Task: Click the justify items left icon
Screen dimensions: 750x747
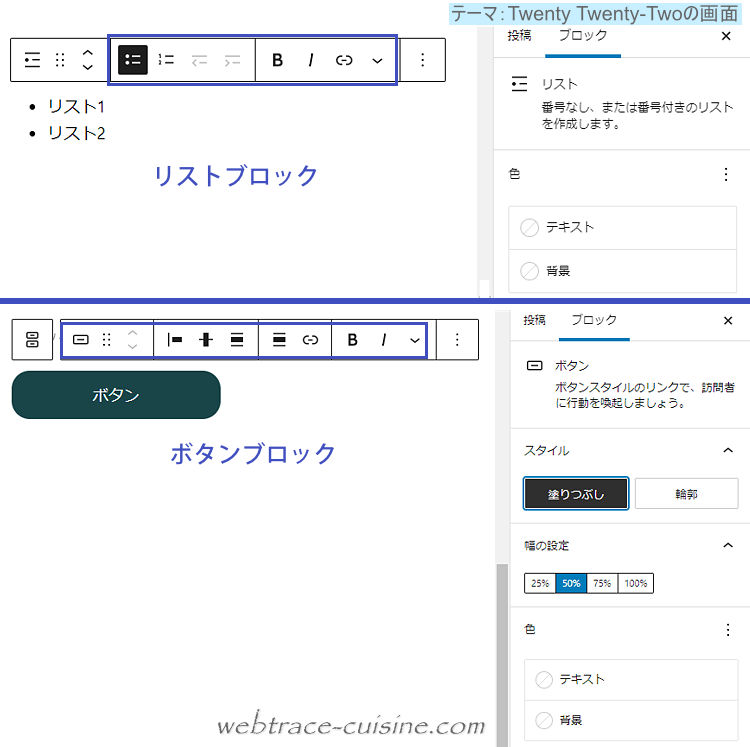Action: click(175, 340)
